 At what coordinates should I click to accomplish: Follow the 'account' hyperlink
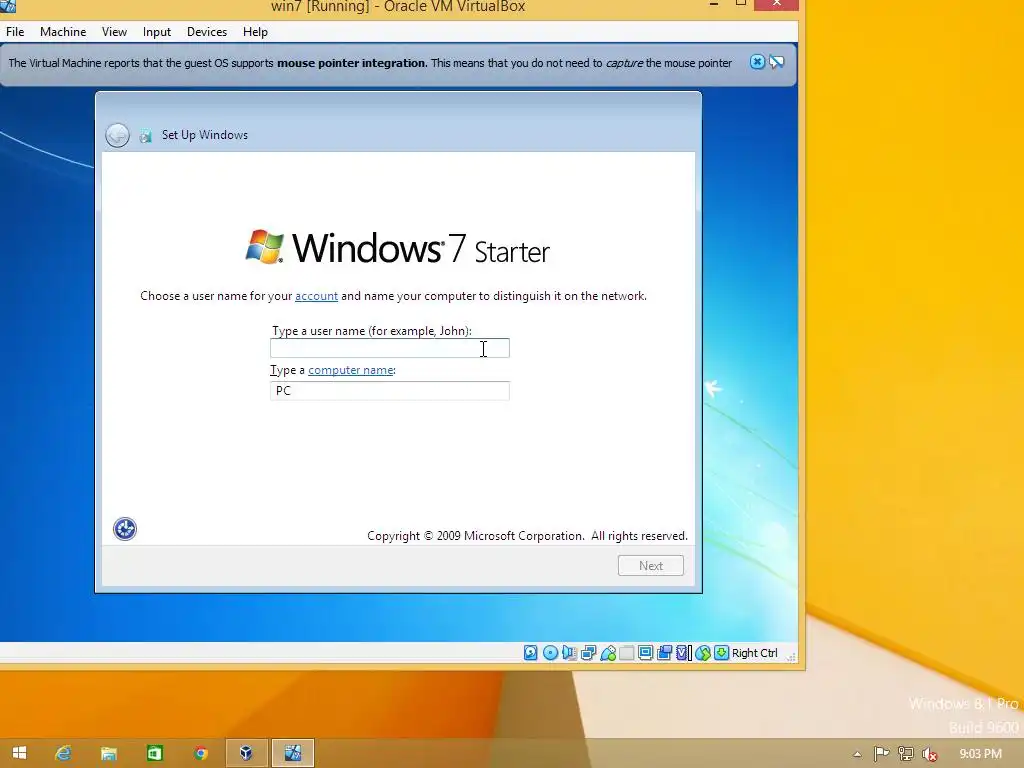[316, 296]
